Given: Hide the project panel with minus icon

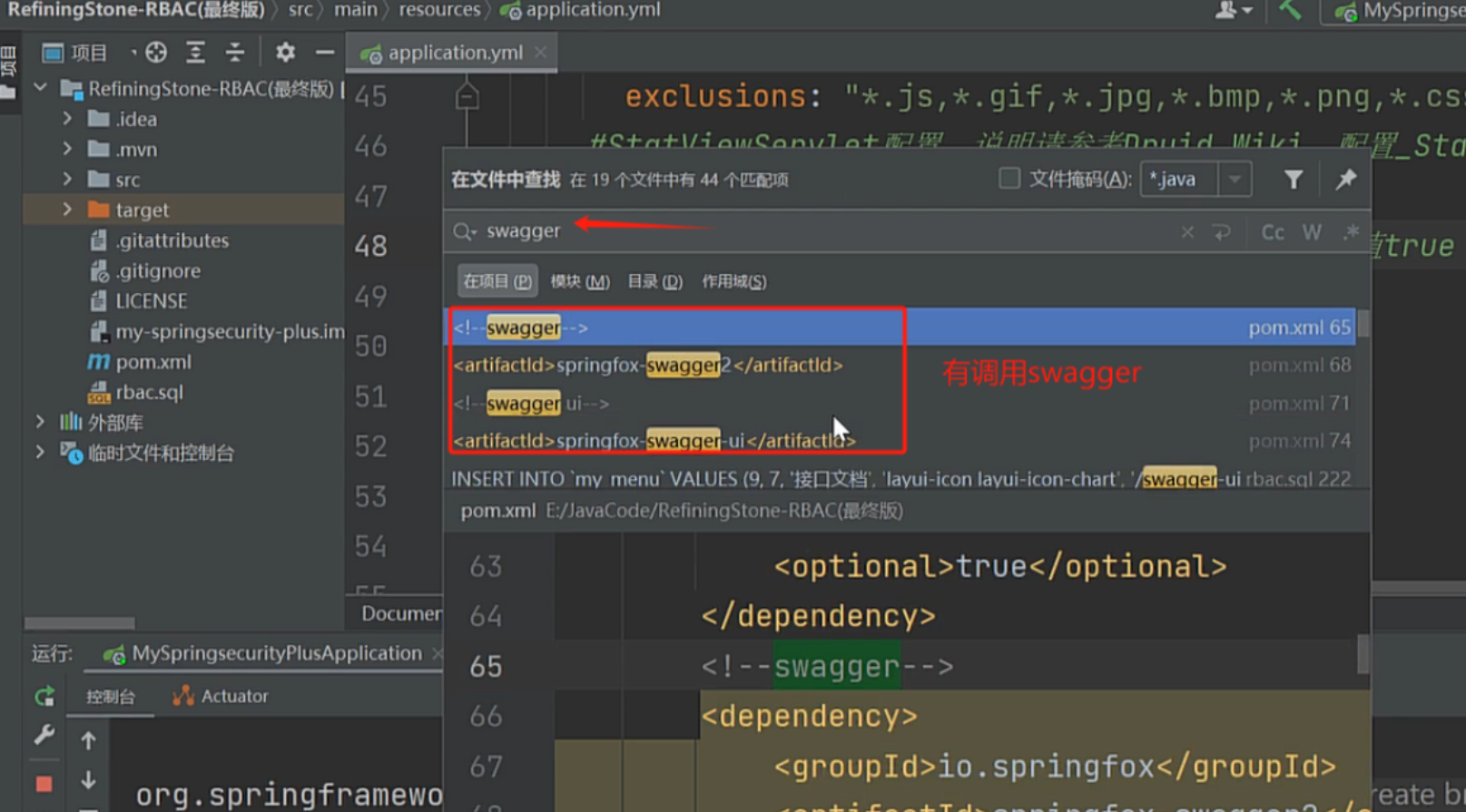Looking at the screenshot, I should tap(325, 53).
